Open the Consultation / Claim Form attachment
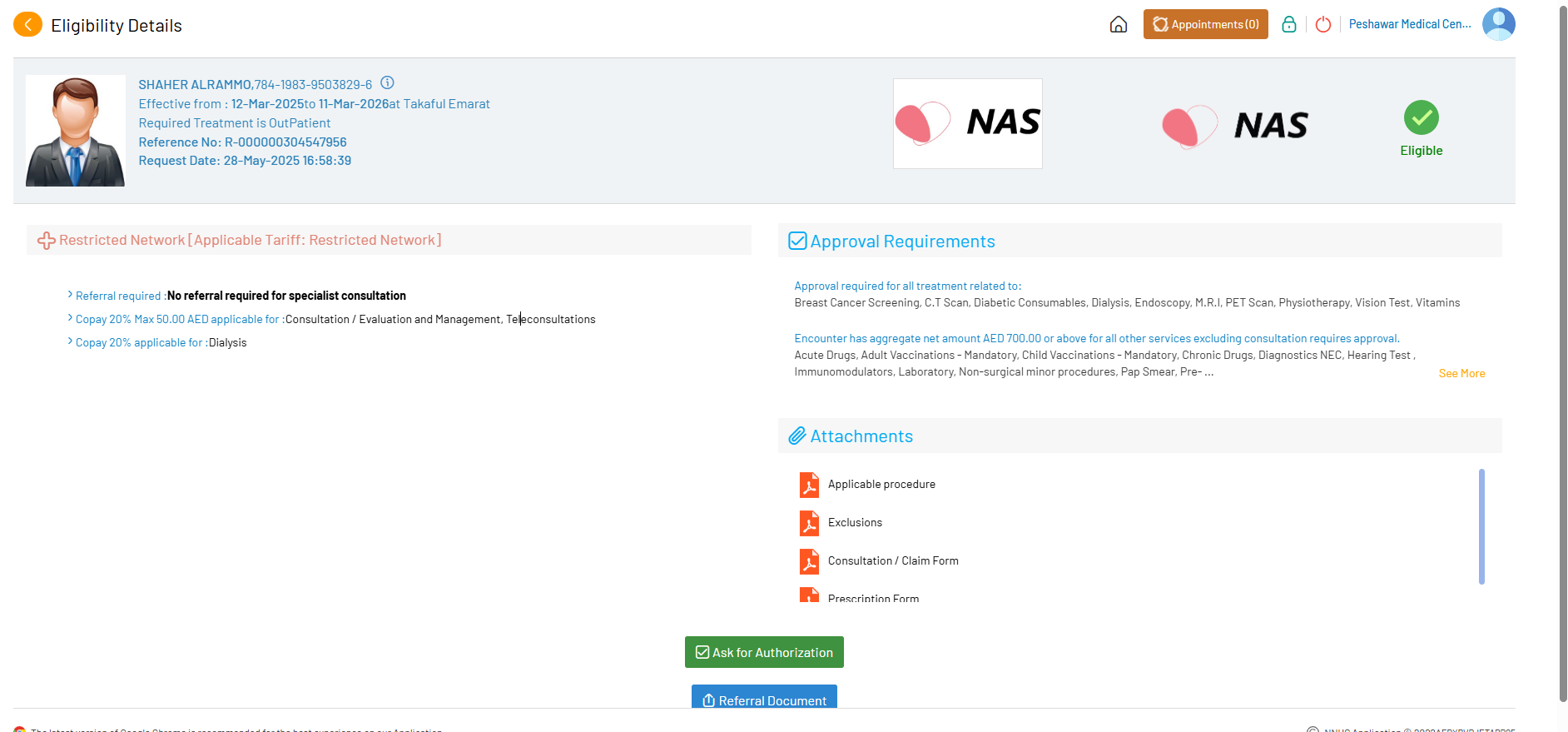Viewport: 1568px width, 732px height. click(893, 560)
